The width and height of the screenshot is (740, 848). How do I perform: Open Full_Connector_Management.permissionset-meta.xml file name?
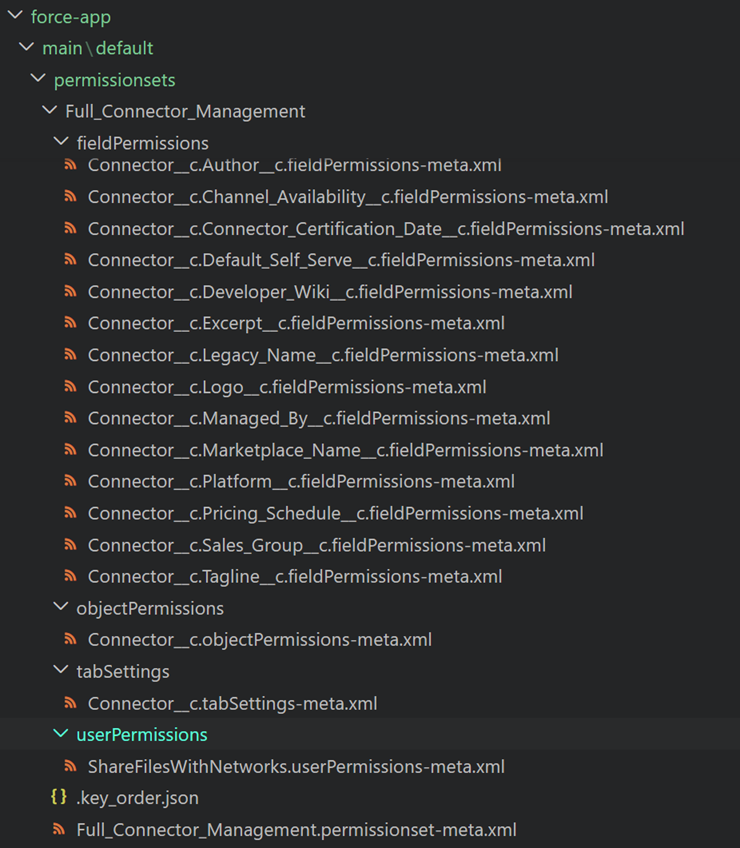pos(296,830)
